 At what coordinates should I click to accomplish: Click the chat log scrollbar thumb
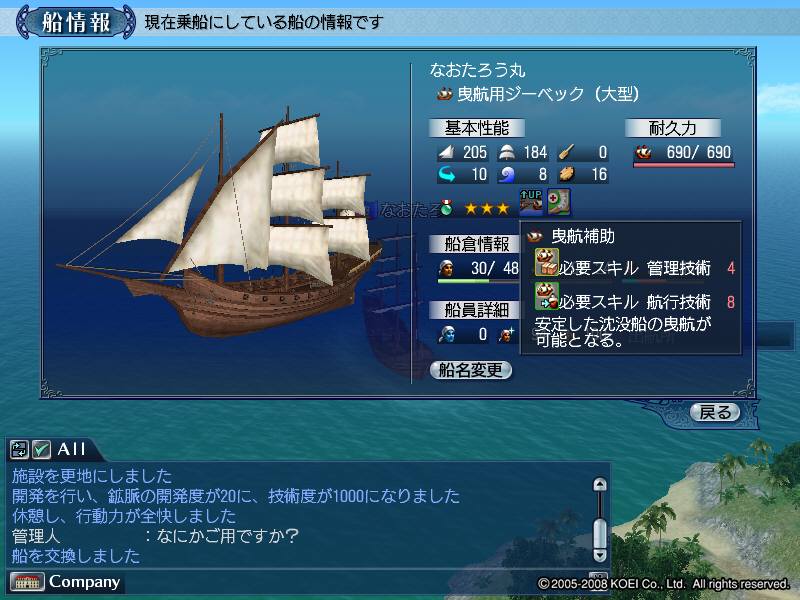tap(601, 533)
